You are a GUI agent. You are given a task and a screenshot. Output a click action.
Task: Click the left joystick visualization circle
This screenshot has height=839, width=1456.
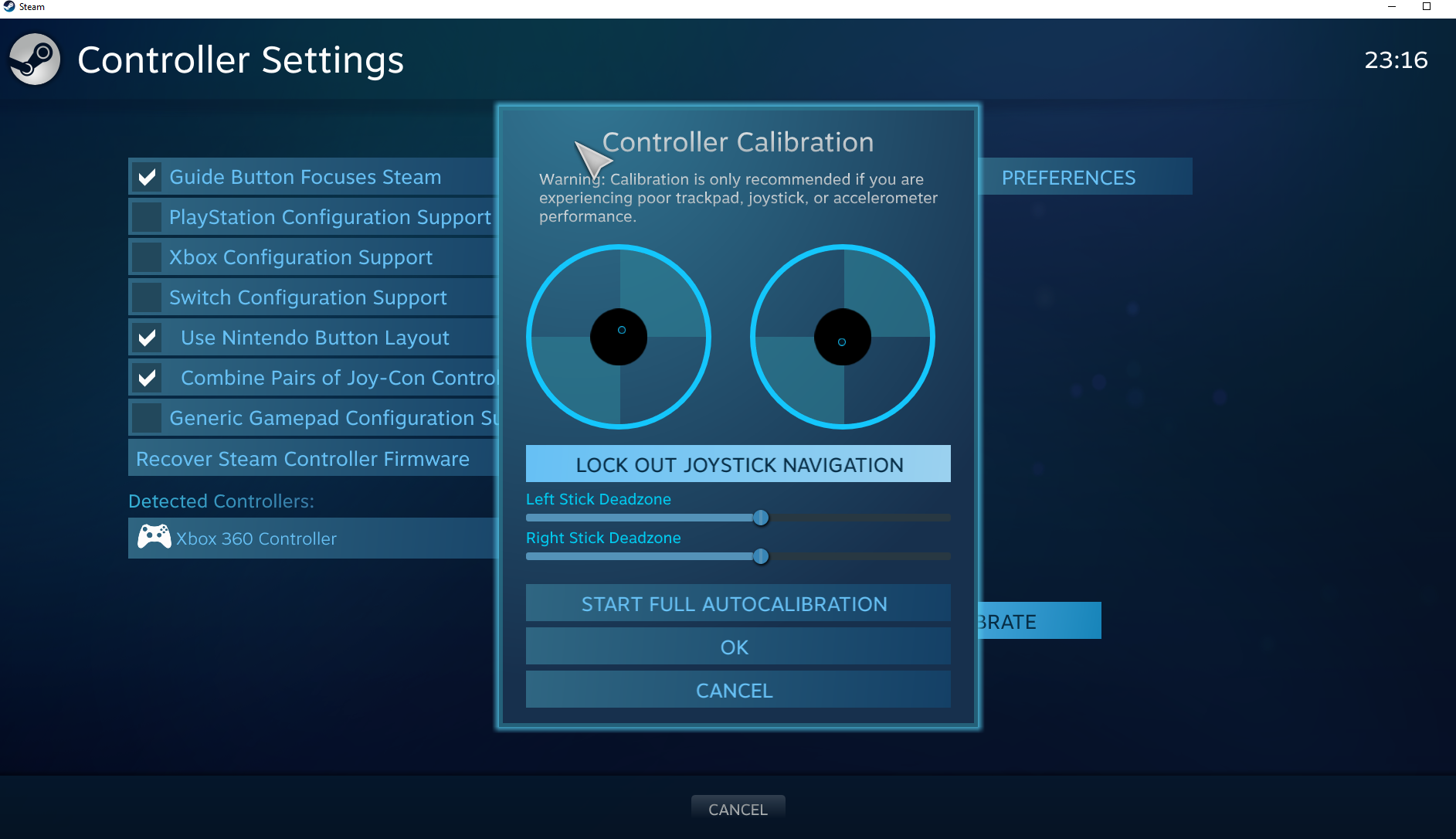click(619, 337)
